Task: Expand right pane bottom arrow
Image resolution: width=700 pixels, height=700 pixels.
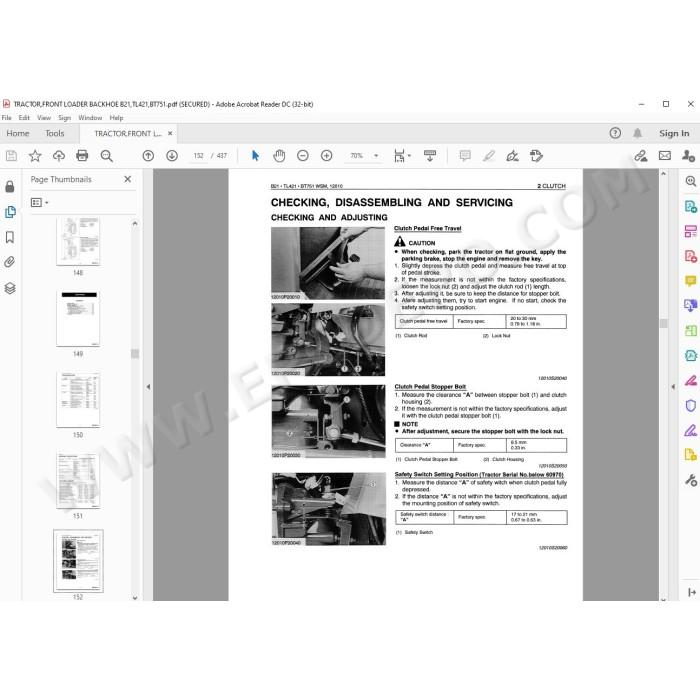Action: pos(692,592)
